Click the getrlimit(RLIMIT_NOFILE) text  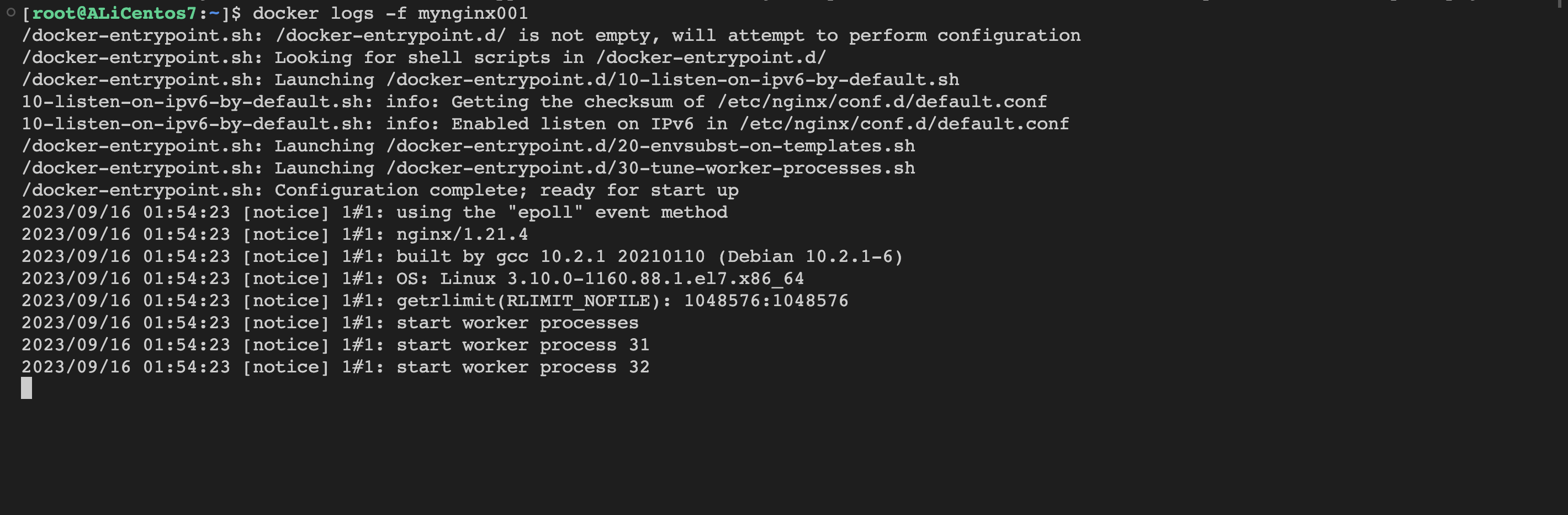534,301
